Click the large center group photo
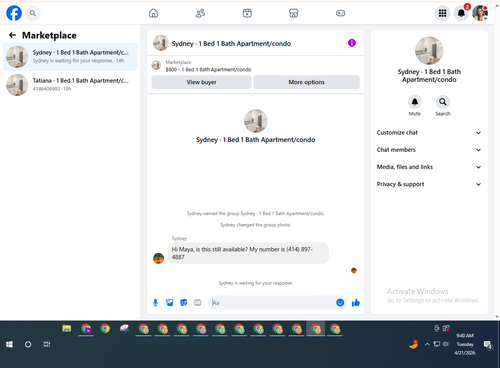The width and height of the screenshot is (500, 368). click(x=256, y=121)
